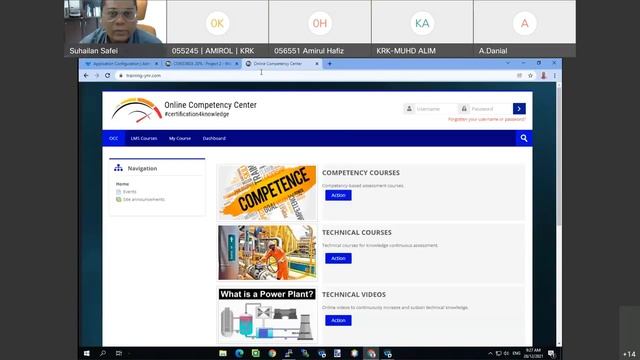
Task: Open a new browser tab
Action: 330,64
